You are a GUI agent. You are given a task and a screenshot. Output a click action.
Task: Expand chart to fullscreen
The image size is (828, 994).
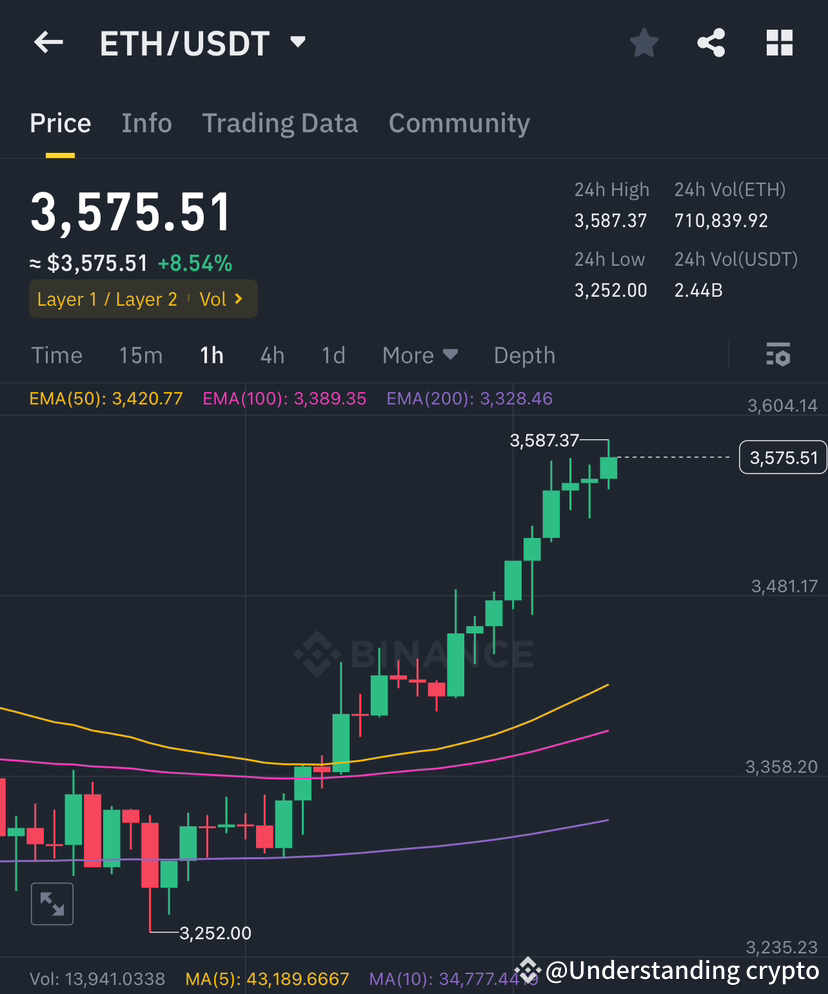point(52,903)
